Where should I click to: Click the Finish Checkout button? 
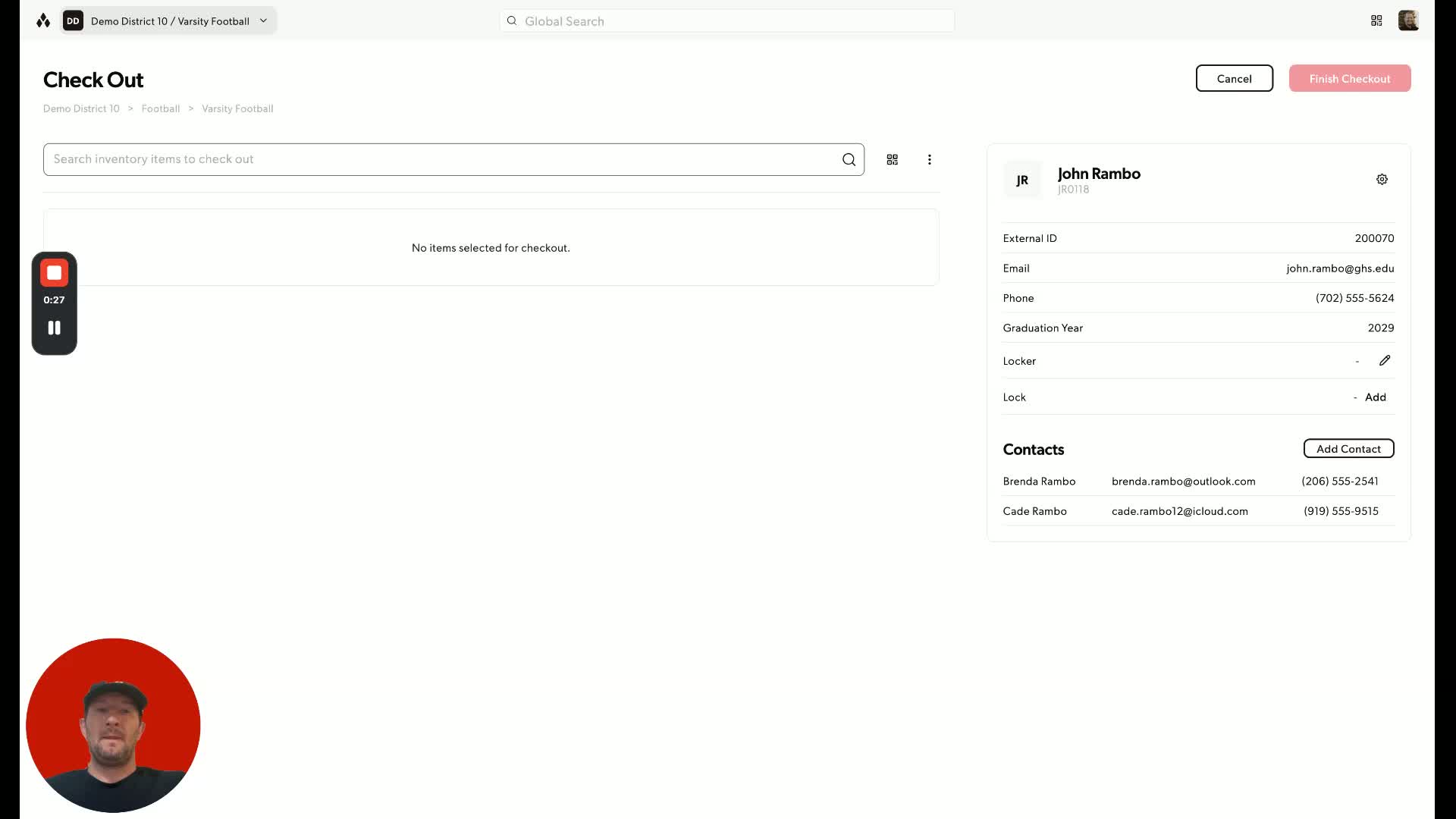point(1350,78)
